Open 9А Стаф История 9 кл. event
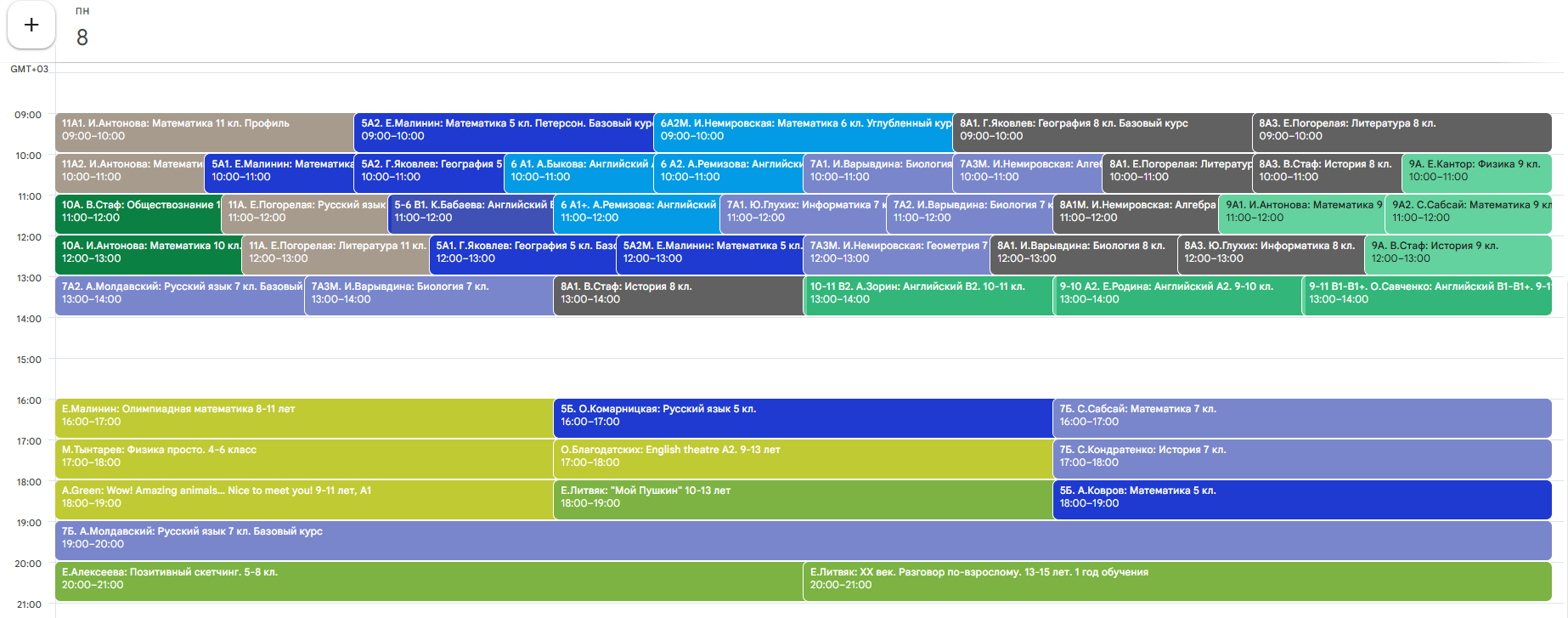1568x618 pixels. 1457,253
